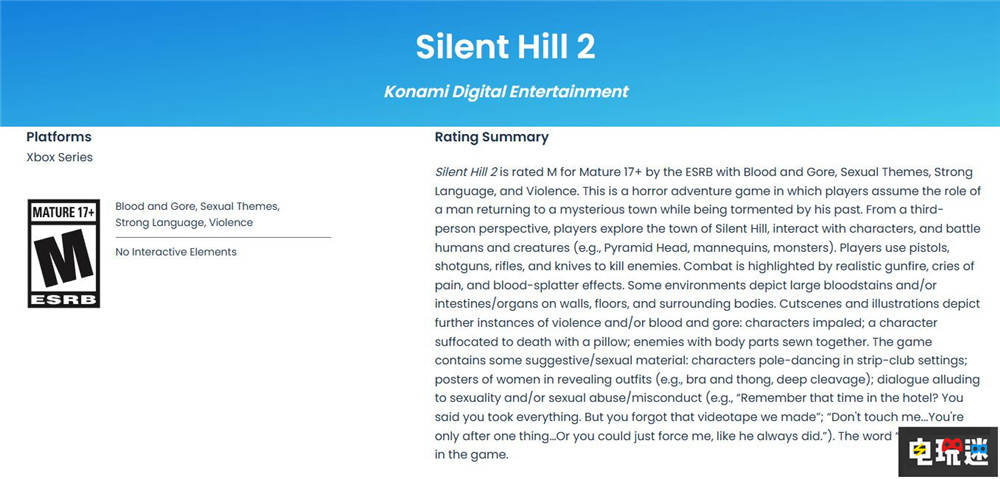Click the large M letter in rating badge
Image resolution: width=1000 pixels, height=479 pixels.
pos(63,258)
